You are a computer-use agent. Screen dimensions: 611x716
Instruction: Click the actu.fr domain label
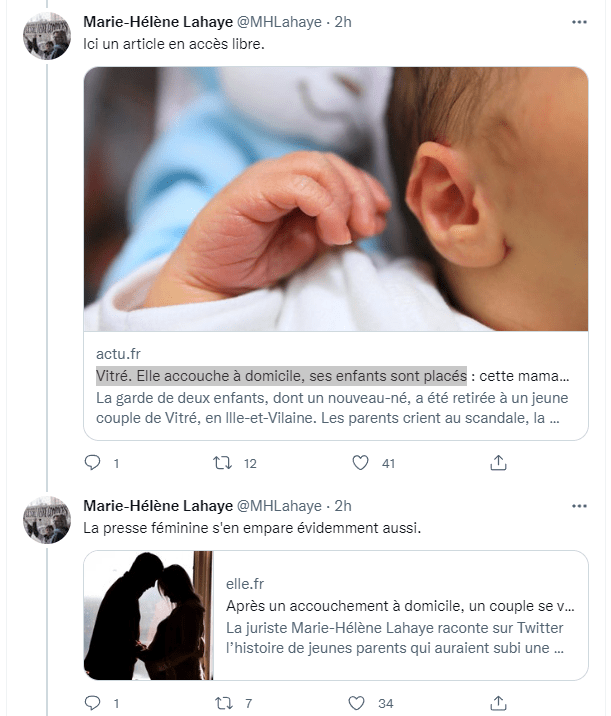(x=120, y=354)
